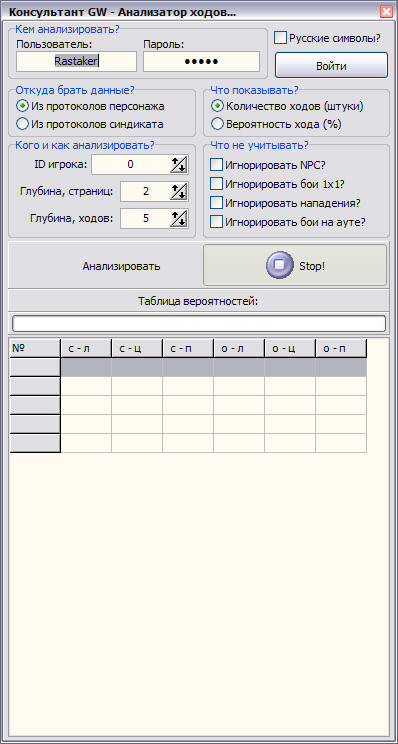Image resolution: width=398 pixels, height=744 pixels.
Task: Click the с - ц column header
Action: pyautogui.click(x=137, y=348)
